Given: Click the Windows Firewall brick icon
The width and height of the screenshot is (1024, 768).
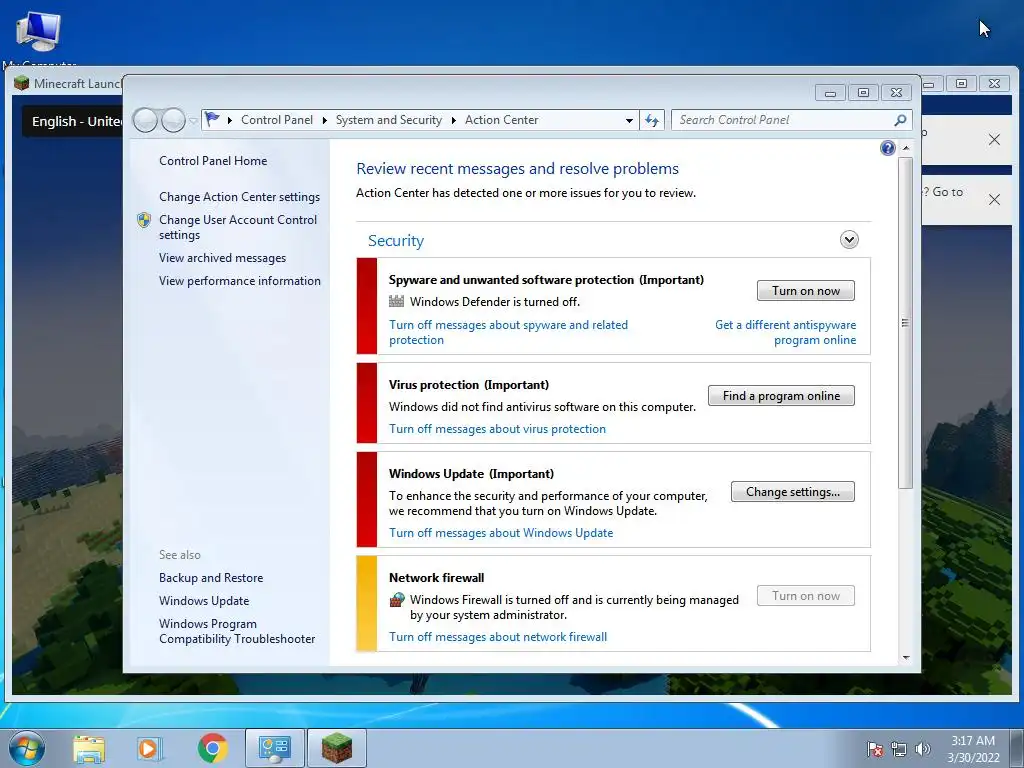Looking at the screenshot, I should pos(396,600).
